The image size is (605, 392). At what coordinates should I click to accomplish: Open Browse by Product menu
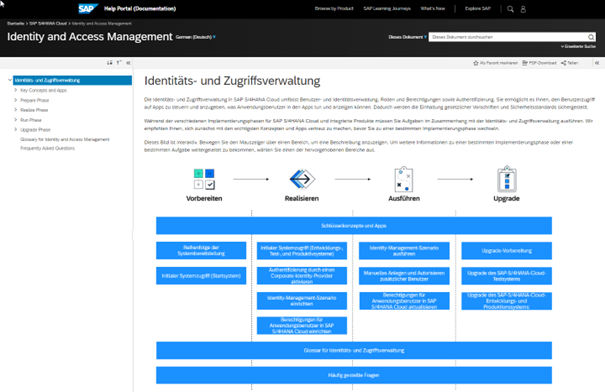tap(334, 8)
